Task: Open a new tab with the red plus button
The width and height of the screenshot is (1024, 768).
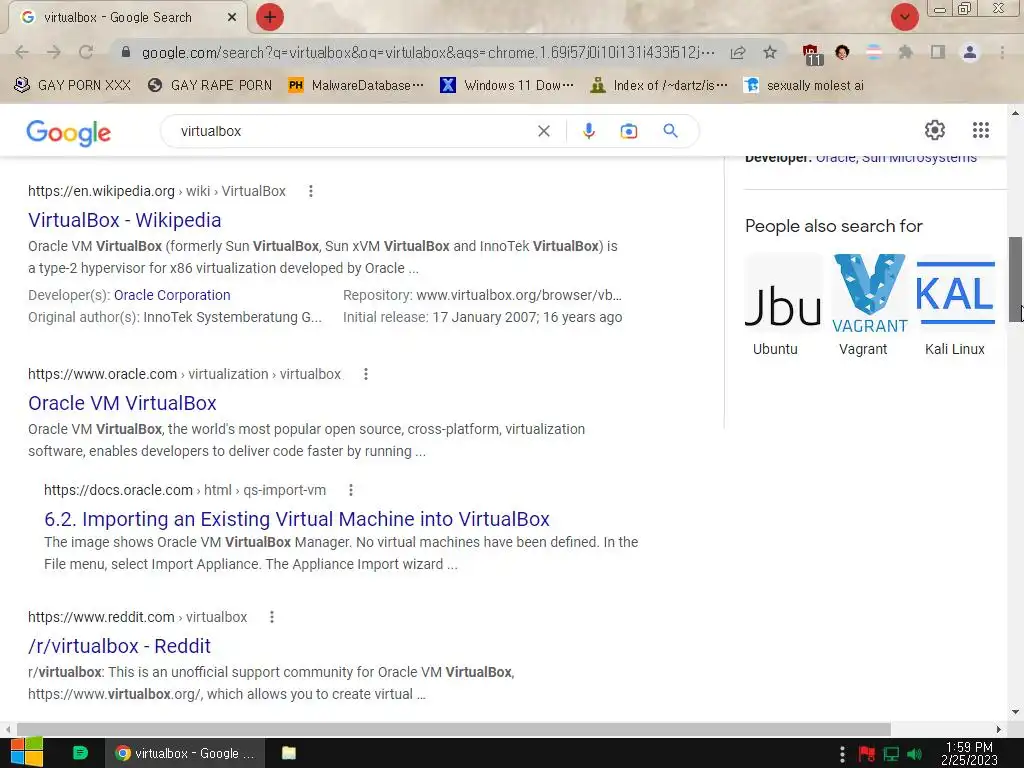Action: pyautogui.click(x=270, y=17)
